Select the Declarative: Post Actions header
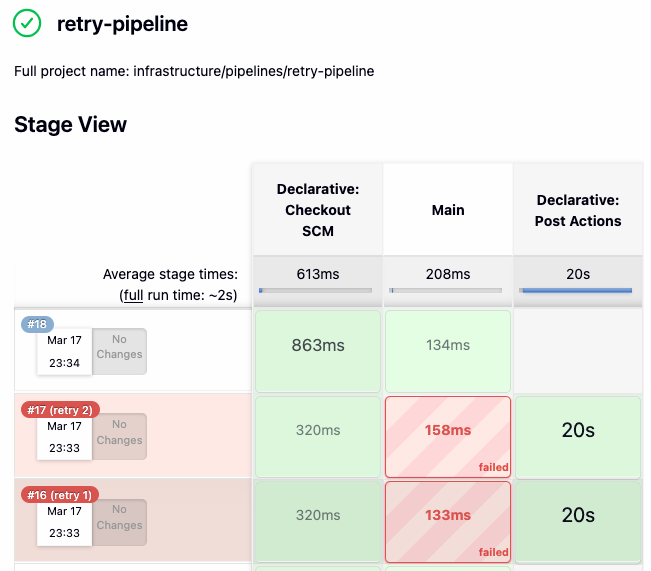Viewport: 651px width, 571px height. 578,210
